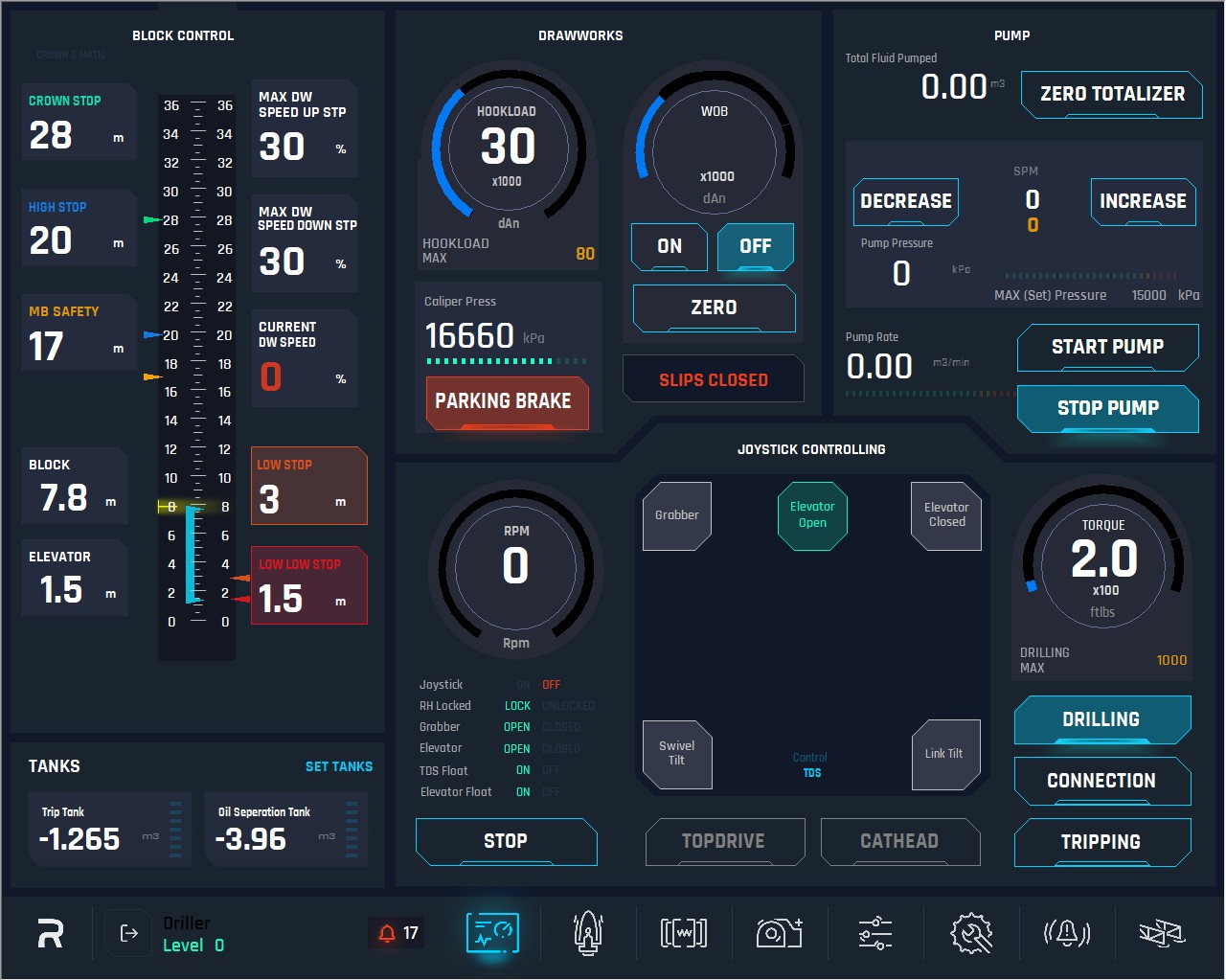
Task: Select DRILLING mode
Action: [1102, 720]
